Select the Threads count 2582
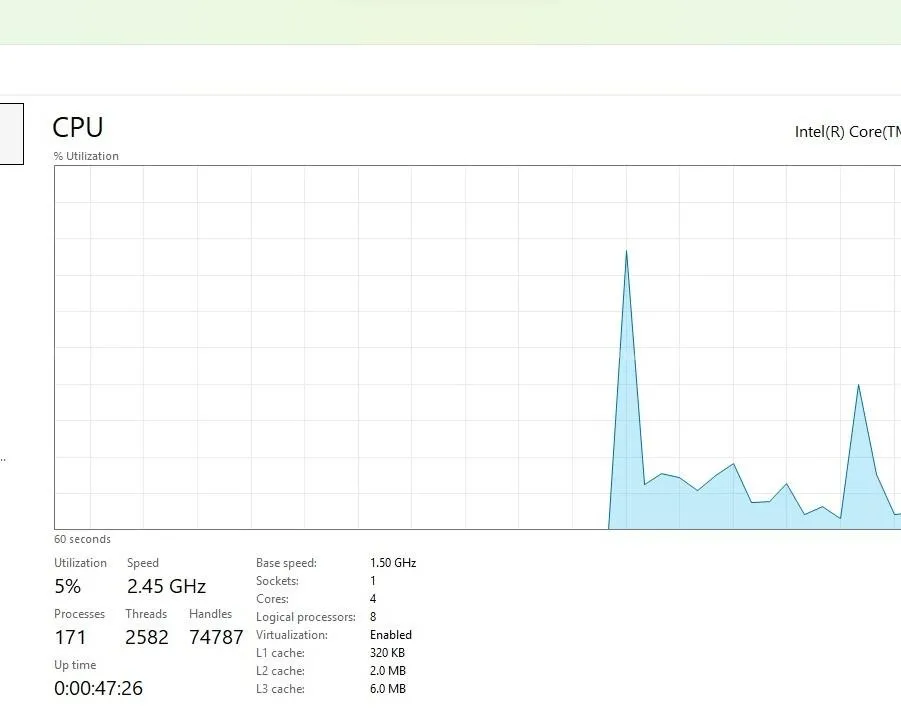901x720 pixels. (147, 637)
